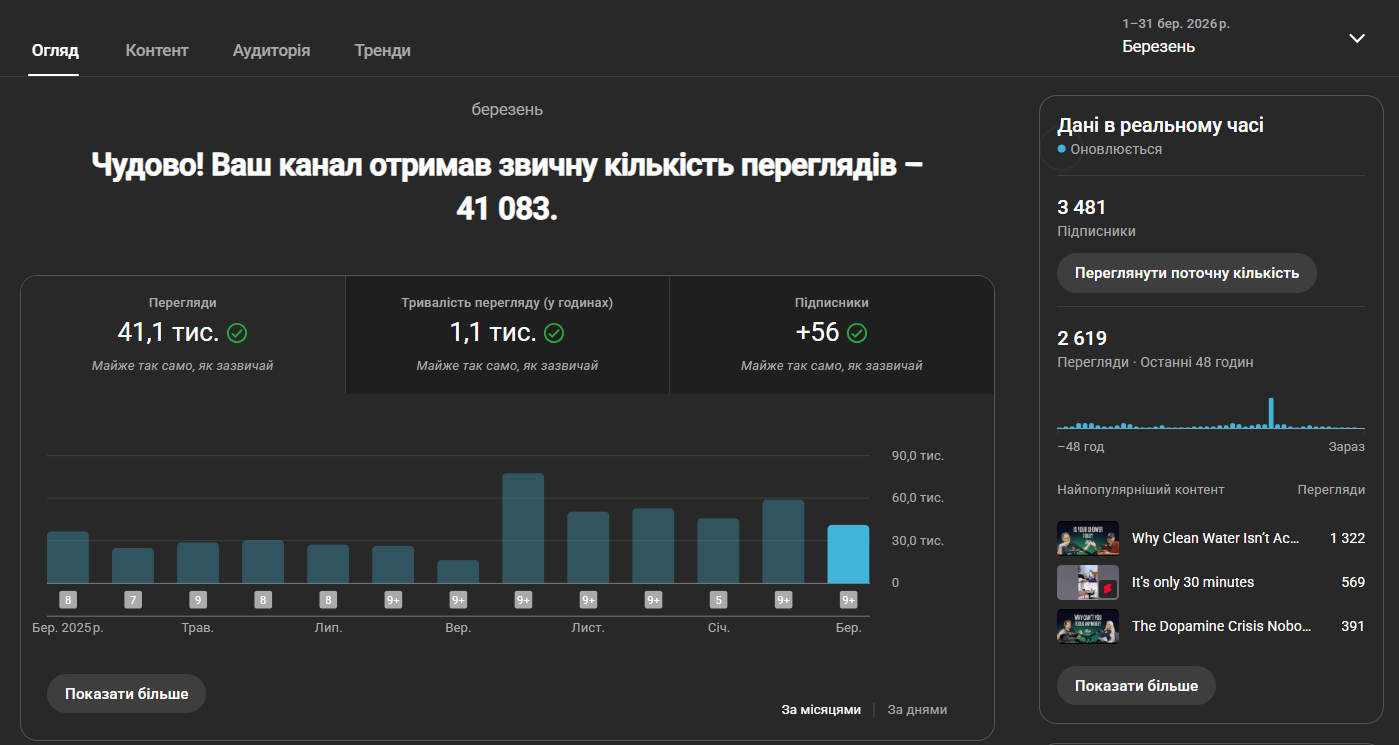The image size is (1399, 745).
Task: Open the Аудиторія tab
Action: click(x=271, y=50)
